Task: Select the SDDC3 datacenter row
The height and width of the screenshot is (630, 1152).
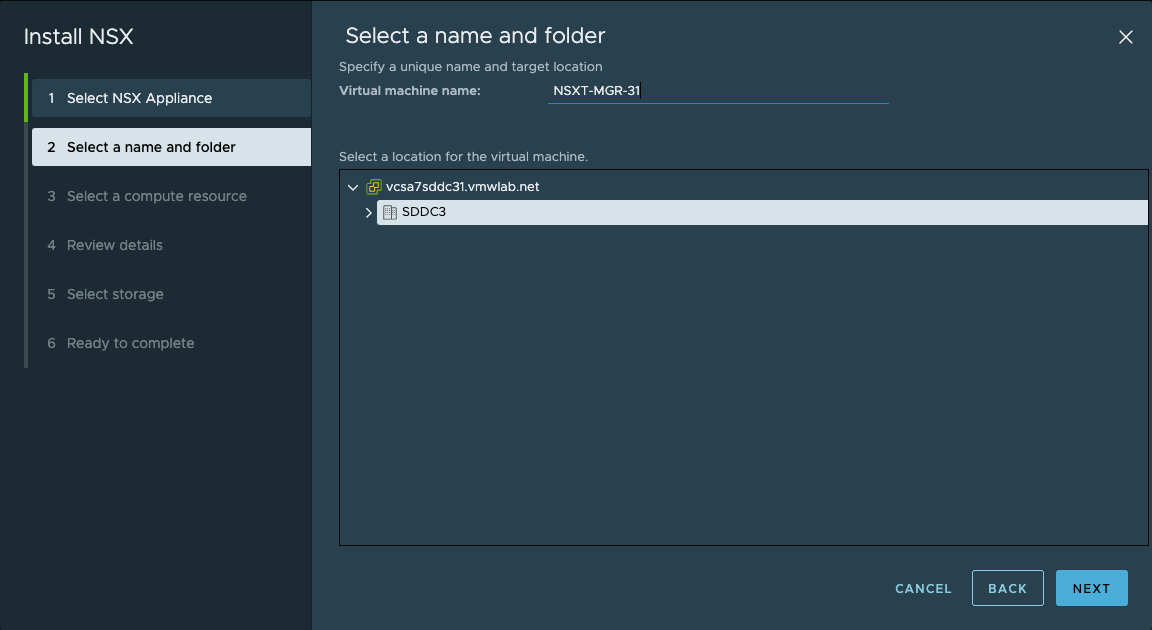Action: click(x=762, y=212)
